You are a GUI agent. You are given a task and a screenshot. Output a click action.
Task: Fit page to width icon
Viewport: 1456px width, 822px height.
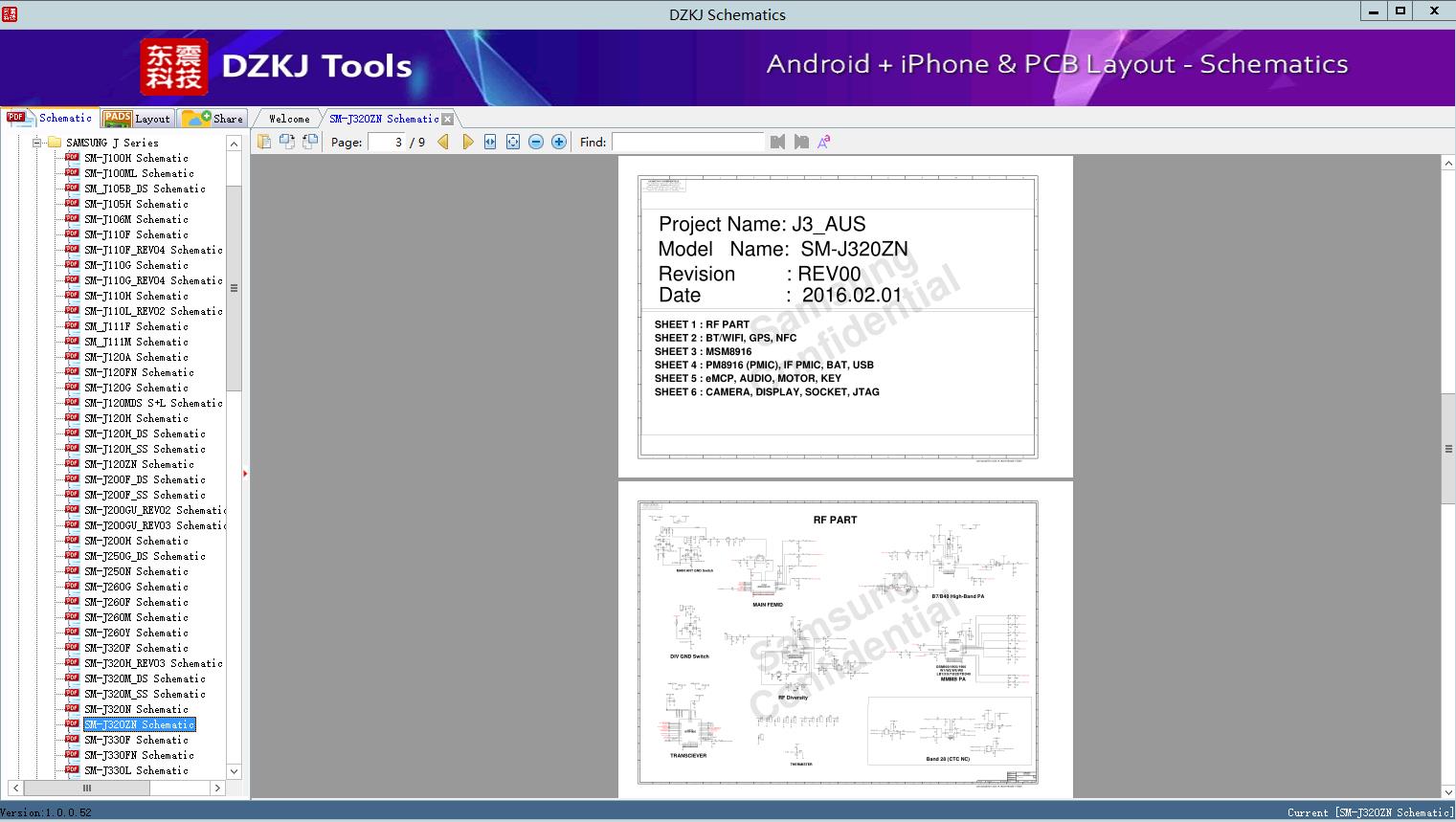tap(490, 142)
